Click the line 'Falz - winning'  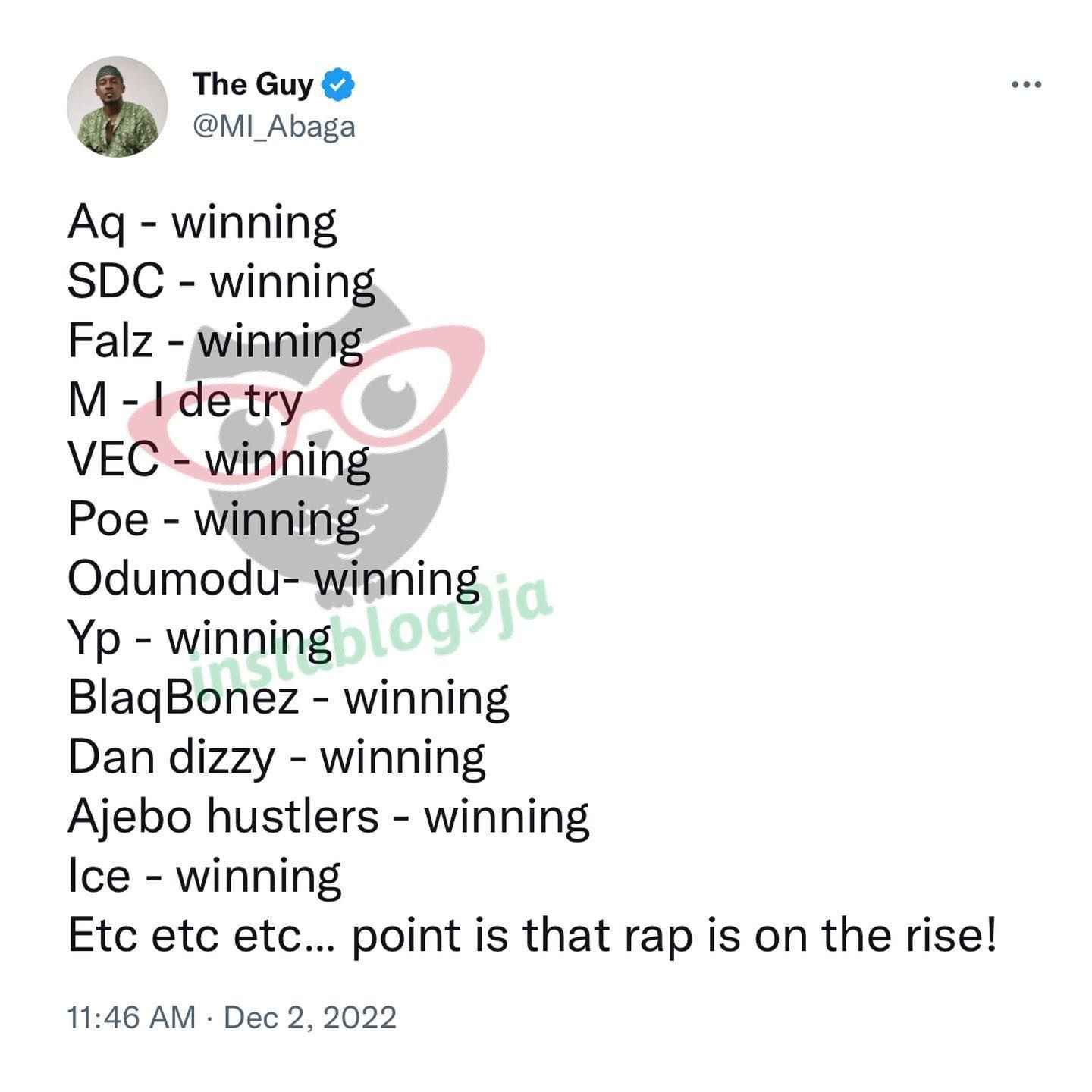click(x=215, y=341)
